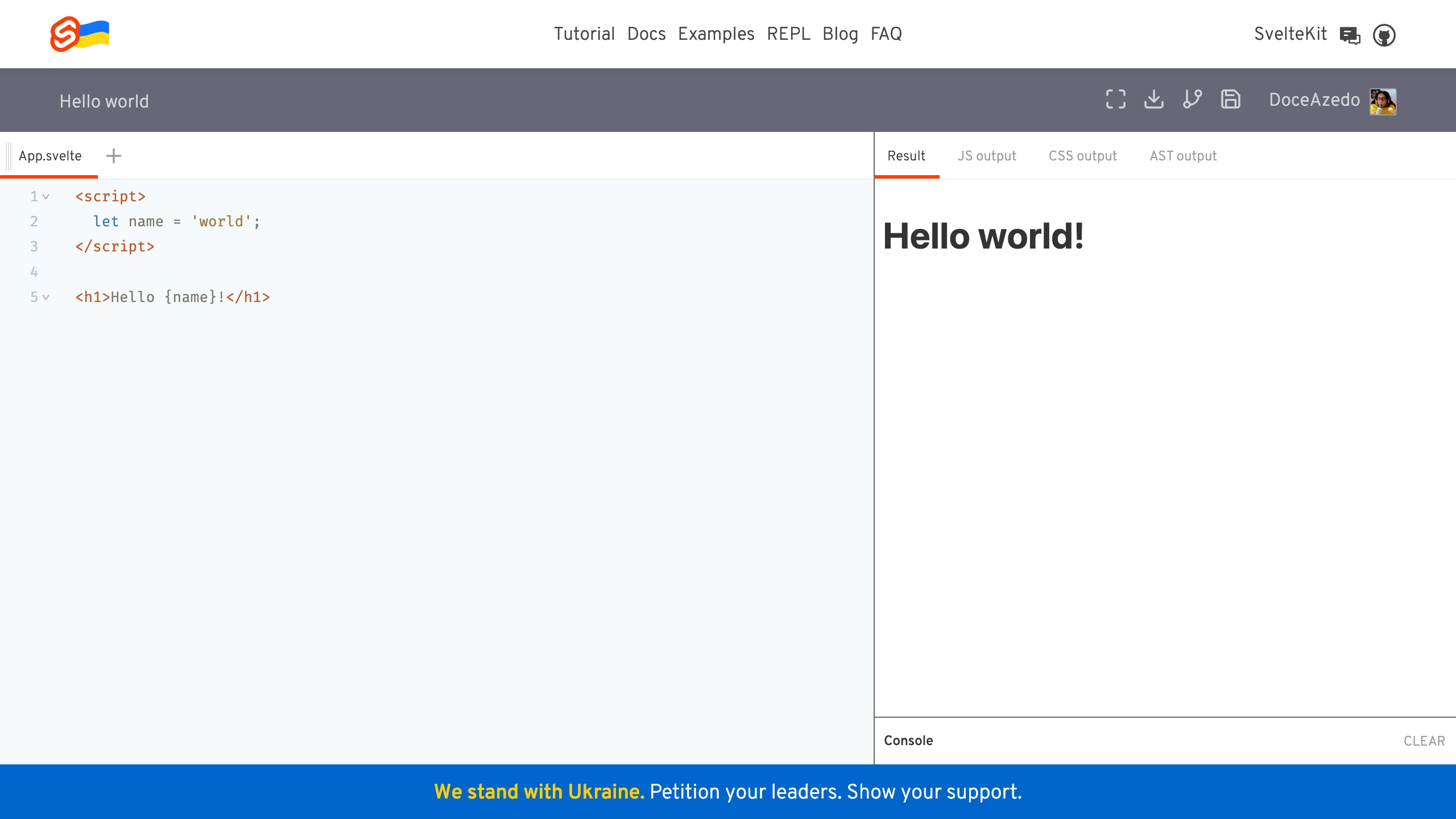
Task: Expand the Console panel
Action: pyautogui.click(x=908, y=741)
